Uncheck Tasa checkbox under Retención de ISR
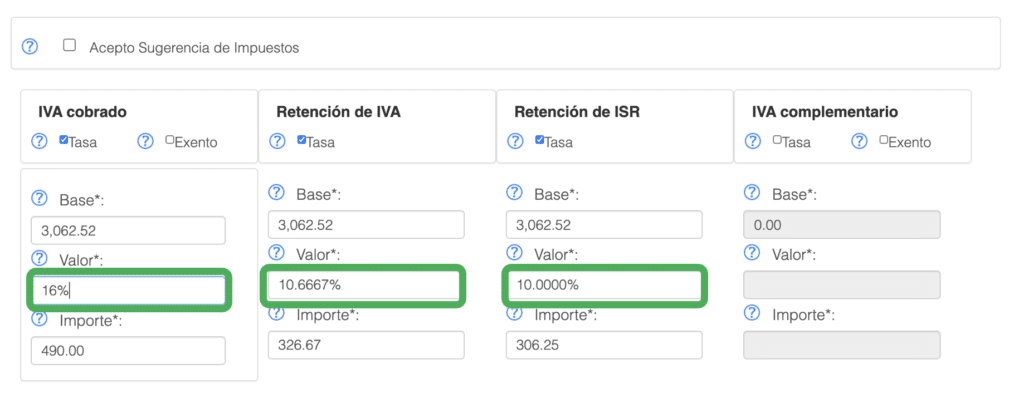This screenshot has height=403, width=1024. click(539, 139)
